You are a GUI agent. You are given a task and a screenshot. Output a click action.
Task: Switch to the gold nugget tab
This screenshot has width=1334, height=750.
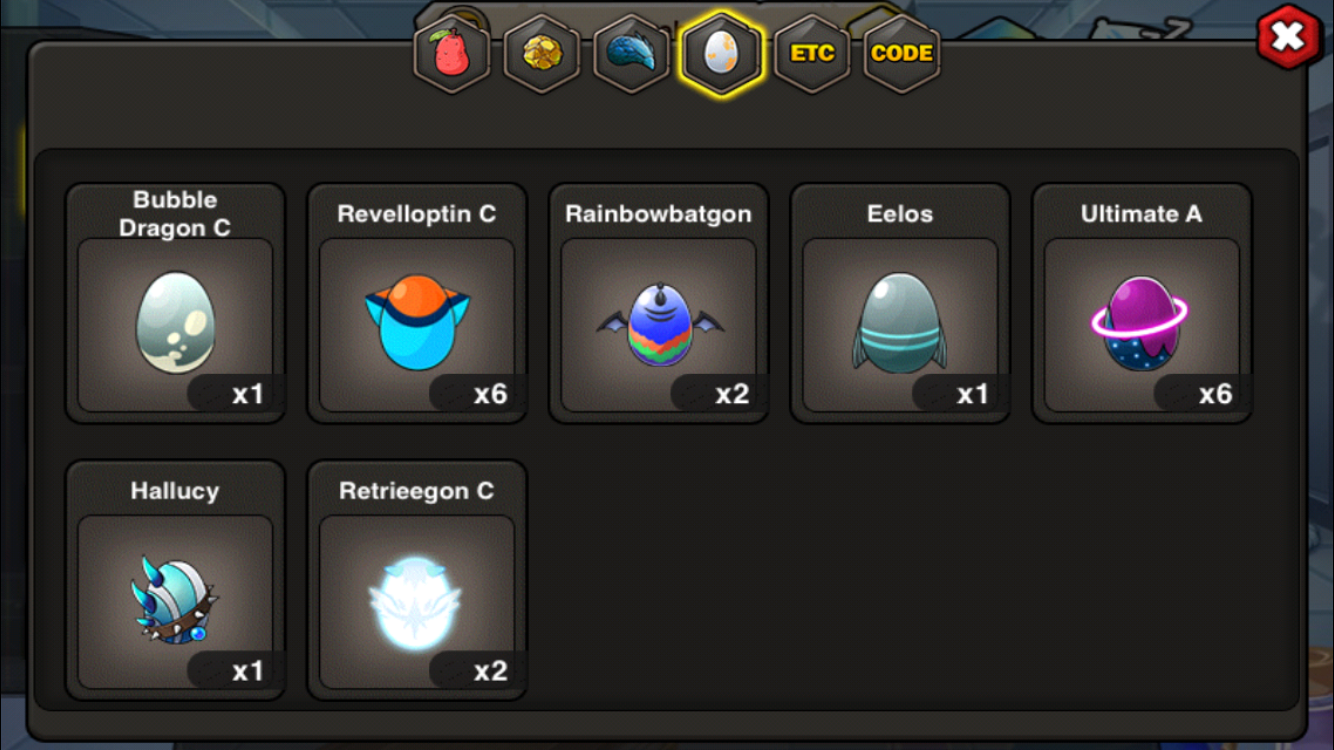(542, 53)
